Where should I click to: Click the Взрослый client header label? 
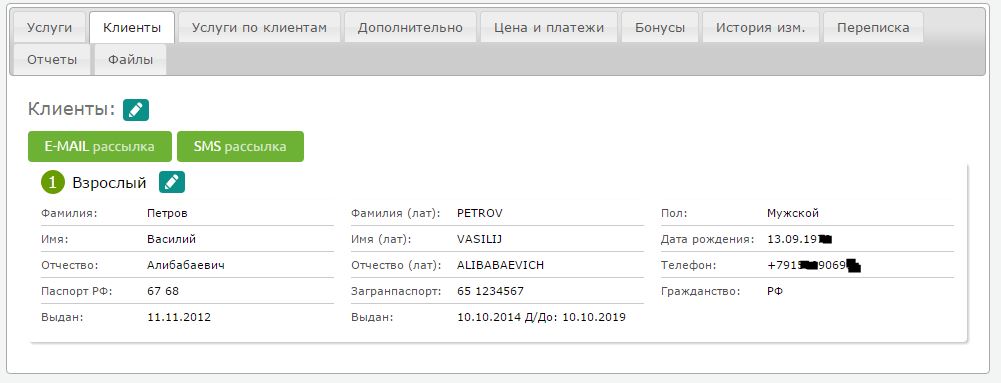(109, 183)
